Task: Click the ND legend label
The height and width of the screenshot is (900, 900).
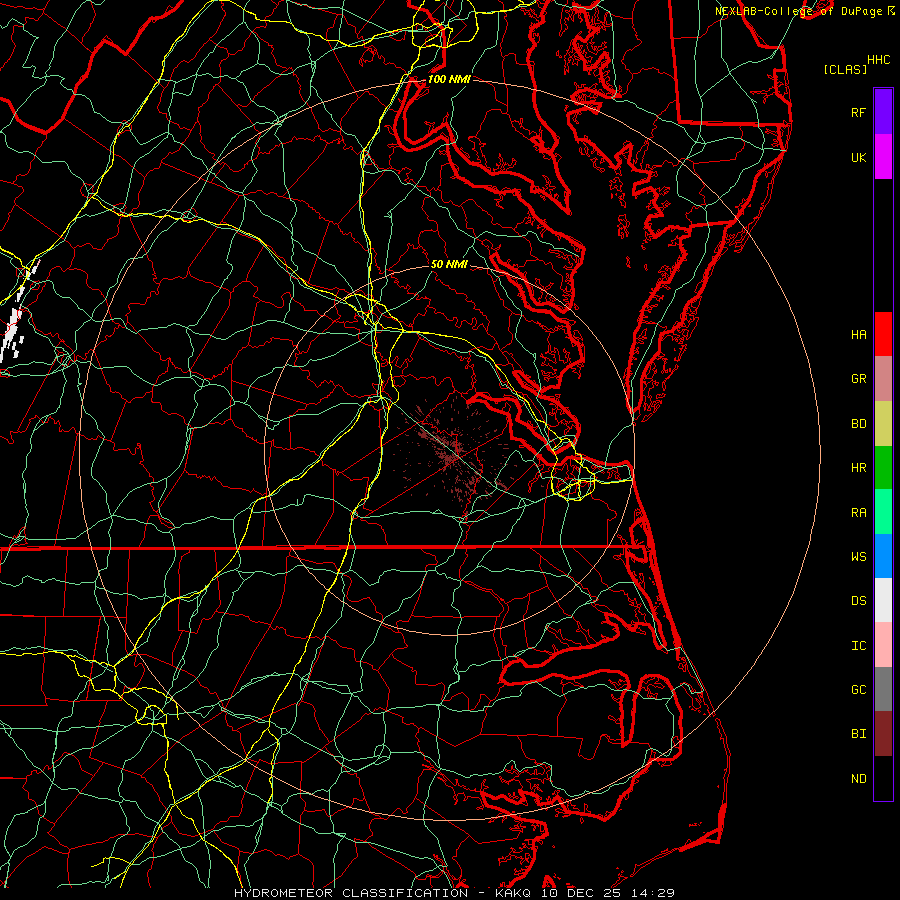Action: 858,779
